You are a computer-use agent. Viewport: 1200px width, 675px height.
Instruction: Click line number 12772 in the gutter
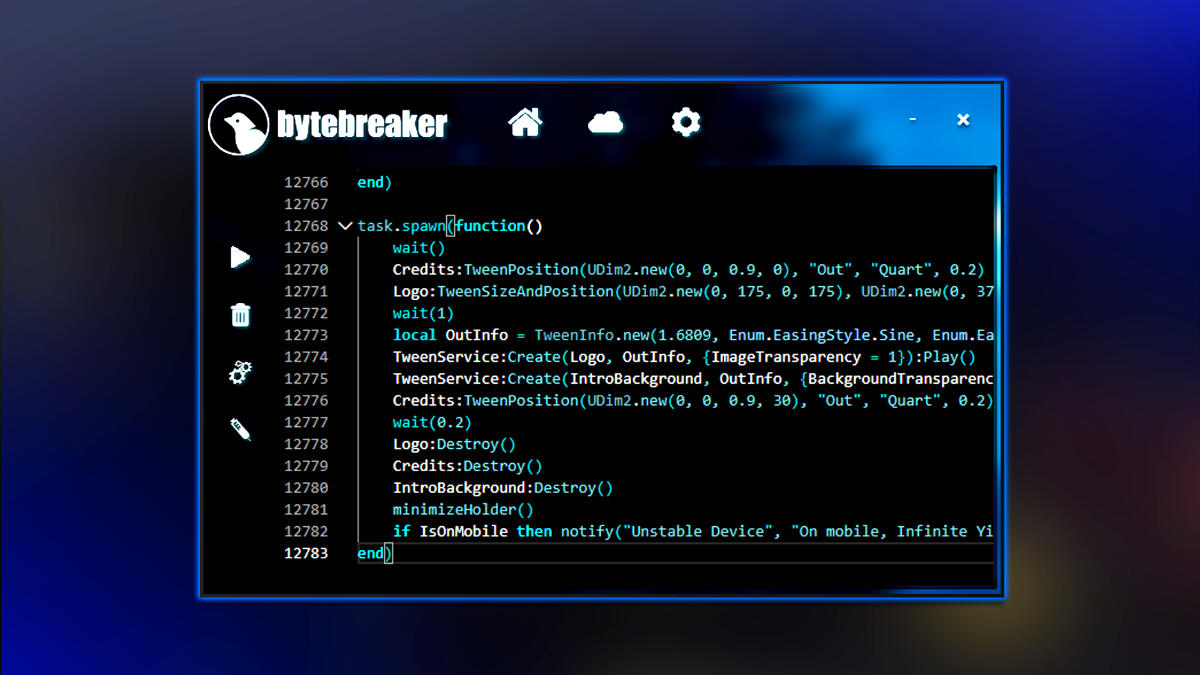[306, 313]
